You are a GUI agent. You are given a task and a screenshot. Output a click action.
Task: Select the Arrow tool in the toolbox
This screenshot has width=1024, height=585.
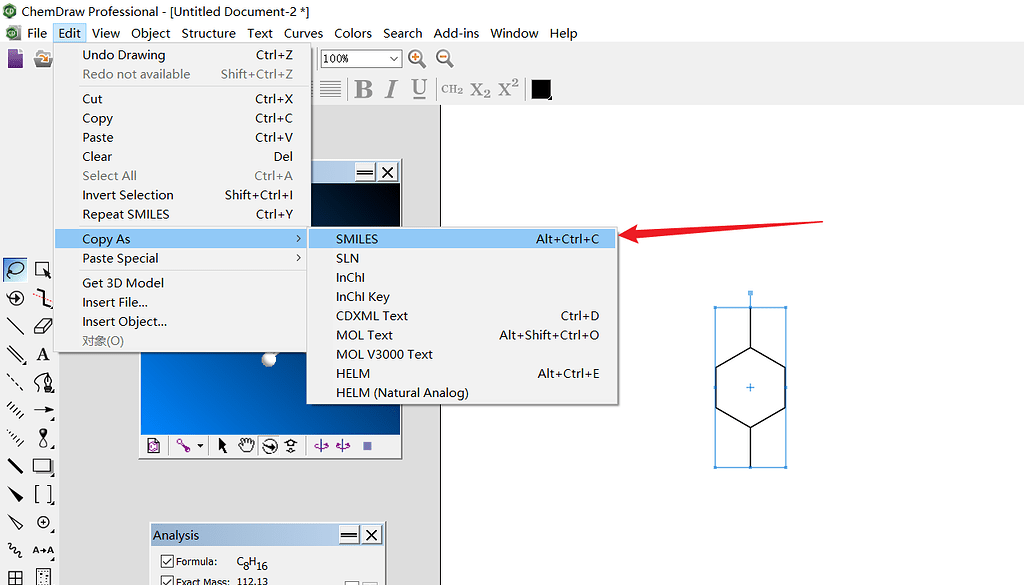pos(43,410)
